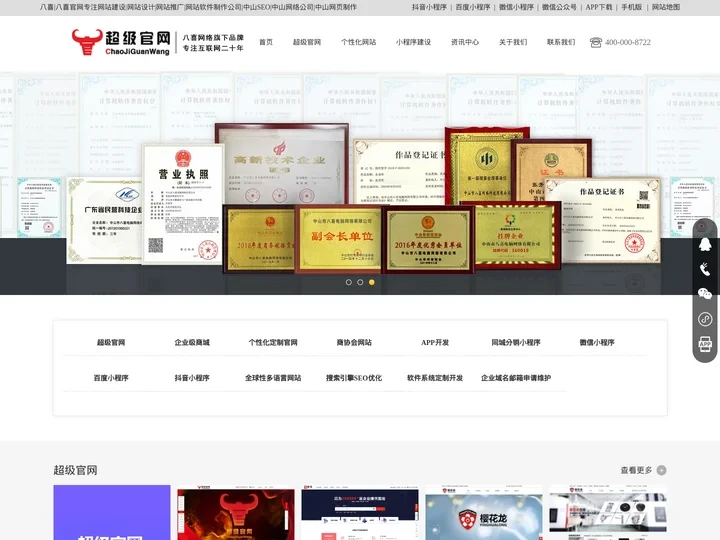Click 同城分销小程序 in service grid
720x540 pixels.
click(x=516, y=342)
